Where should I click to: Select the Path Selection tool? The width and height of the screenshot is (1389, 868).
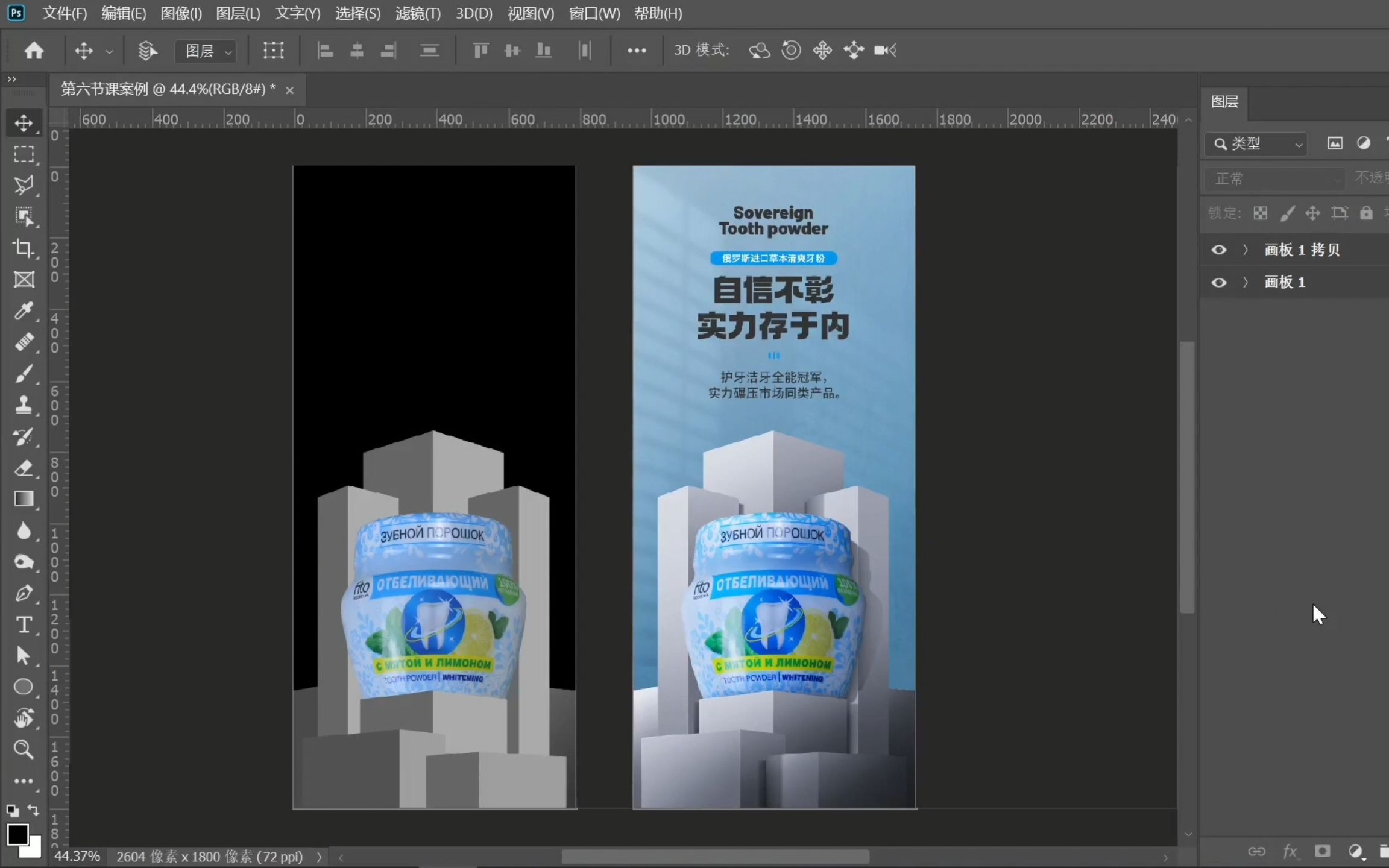24,656
